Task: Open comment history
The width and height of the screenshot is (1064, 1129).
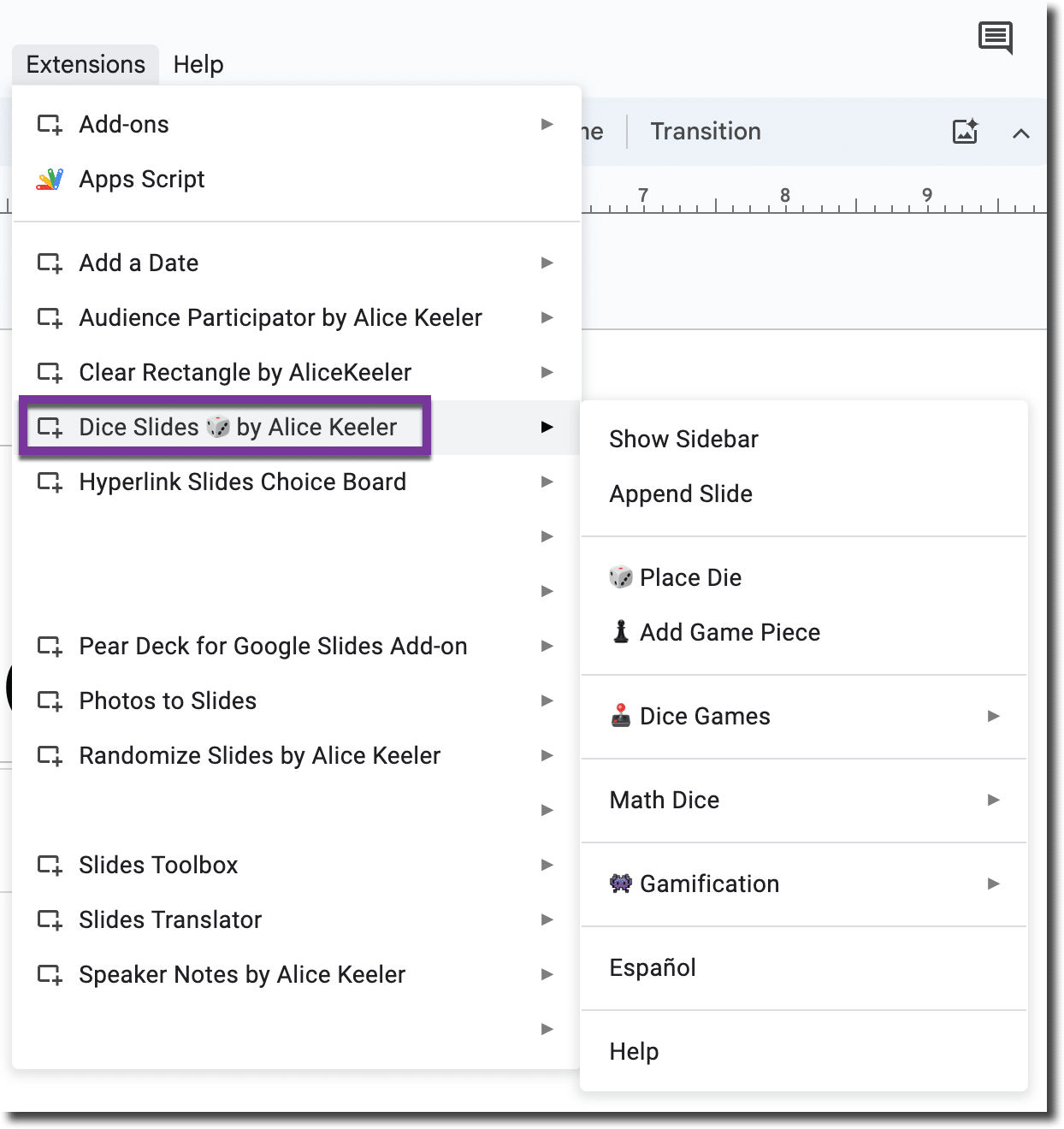Action: [x=995, y=38]
